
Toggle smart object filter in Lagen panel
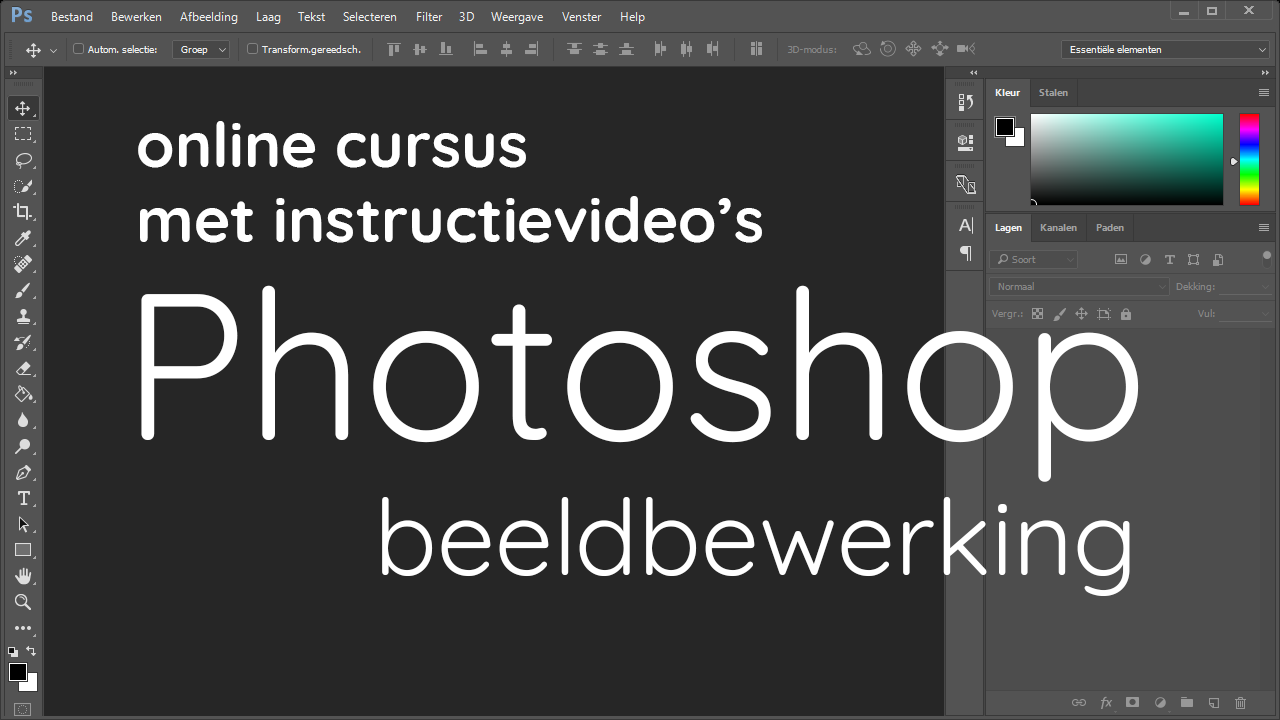[x=1217, y=259]
